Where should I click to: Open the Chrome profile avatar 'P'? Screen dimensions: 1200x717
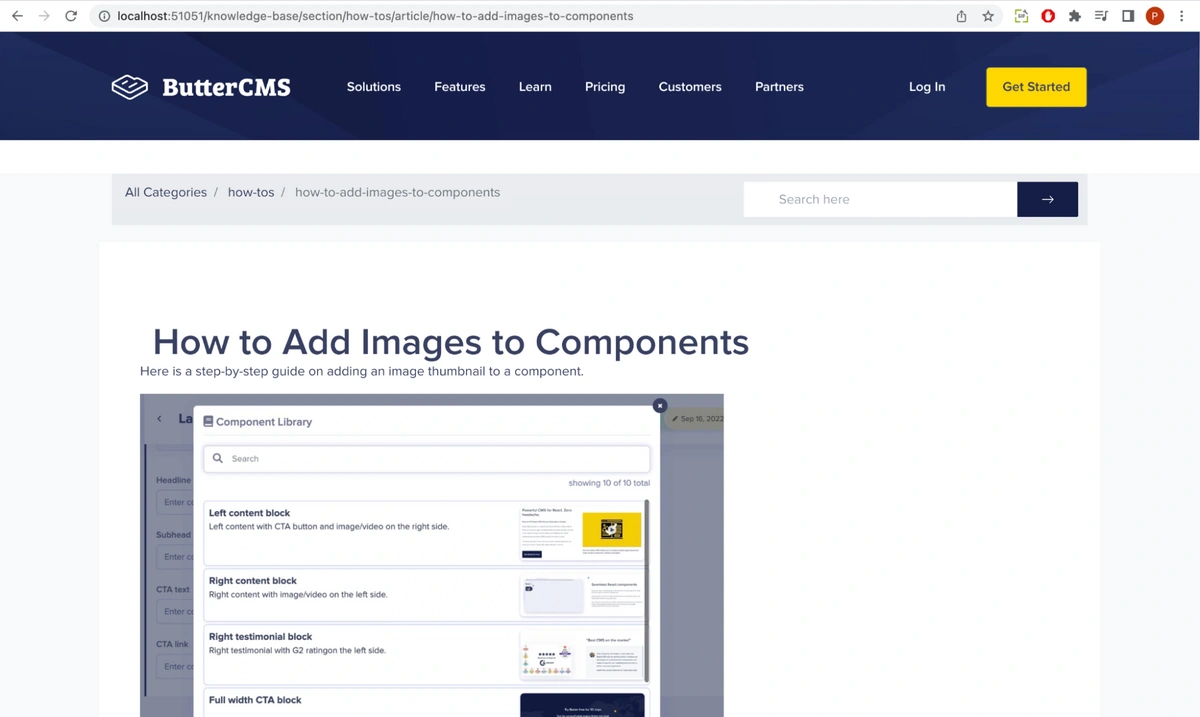pyautogui.click(x=1154, y=16)
